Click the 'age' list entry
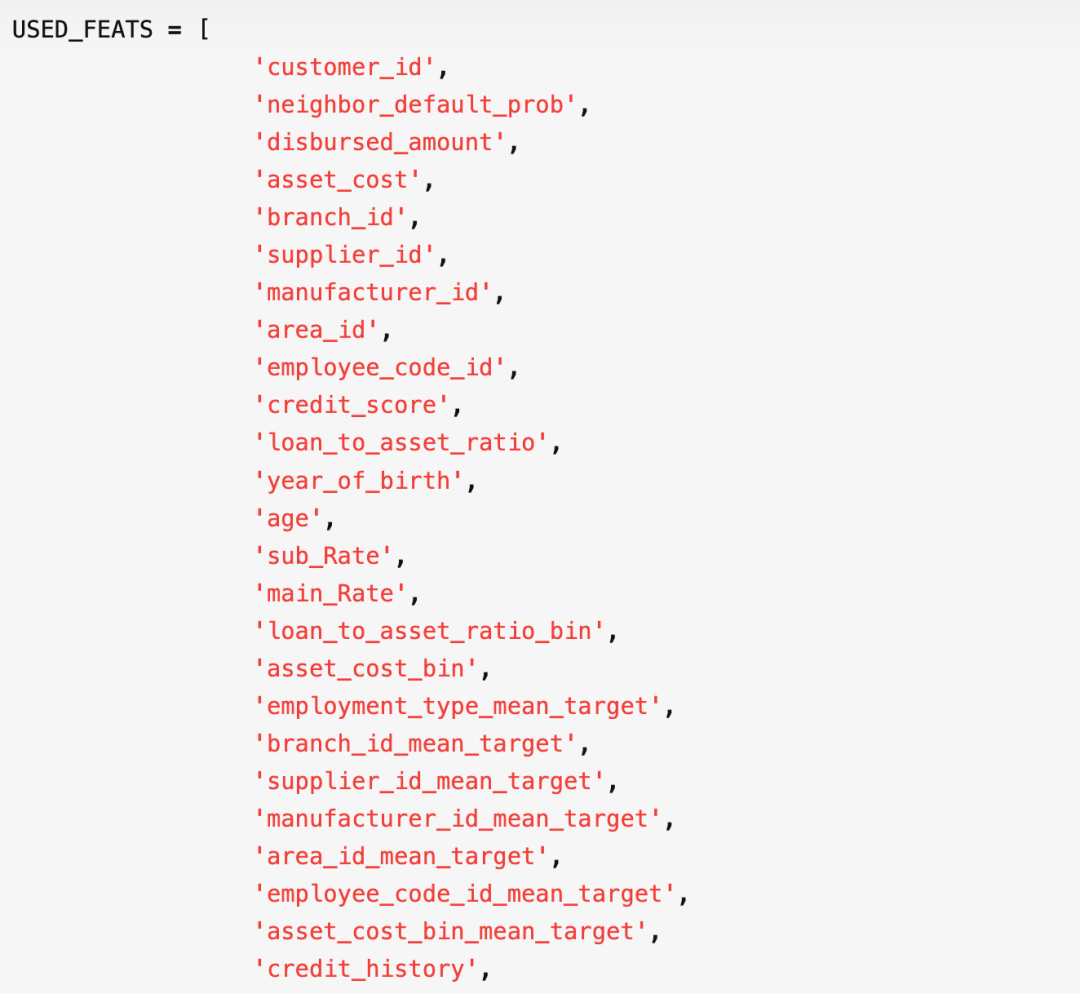 click(288, 518)
